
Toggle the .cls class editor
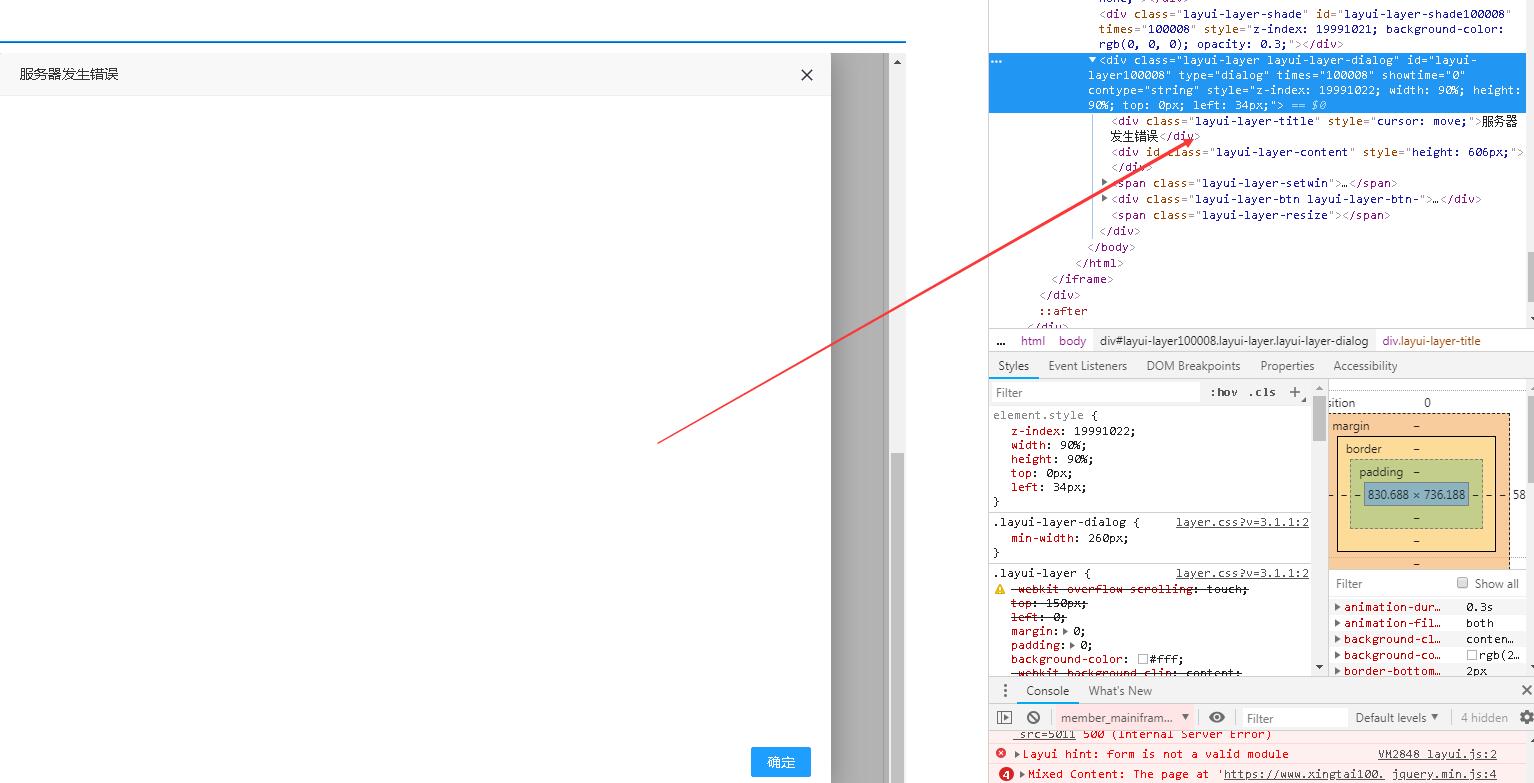1262,392
